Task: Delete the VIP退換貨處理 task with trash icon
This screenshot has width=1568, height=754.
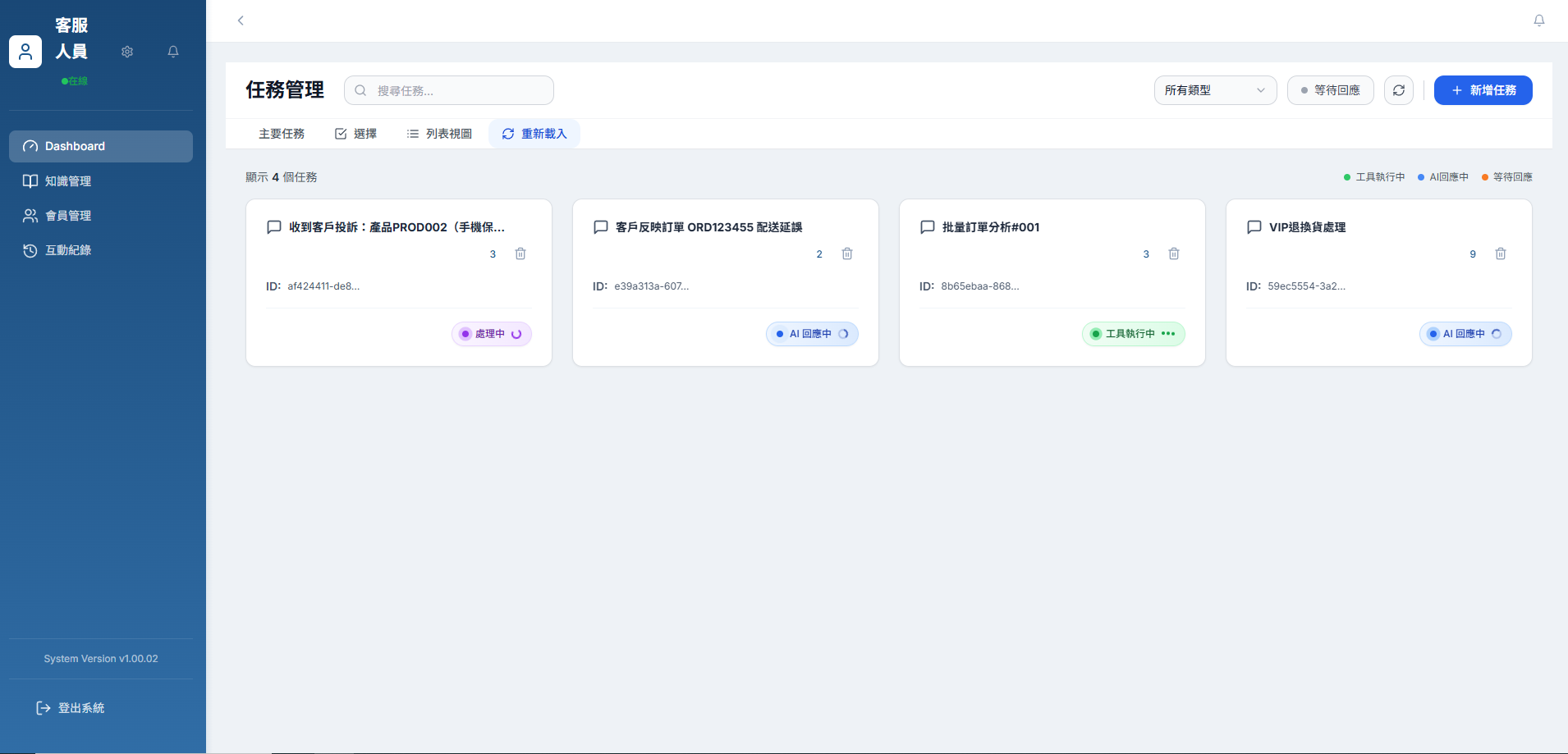Action: point(1500,254)
